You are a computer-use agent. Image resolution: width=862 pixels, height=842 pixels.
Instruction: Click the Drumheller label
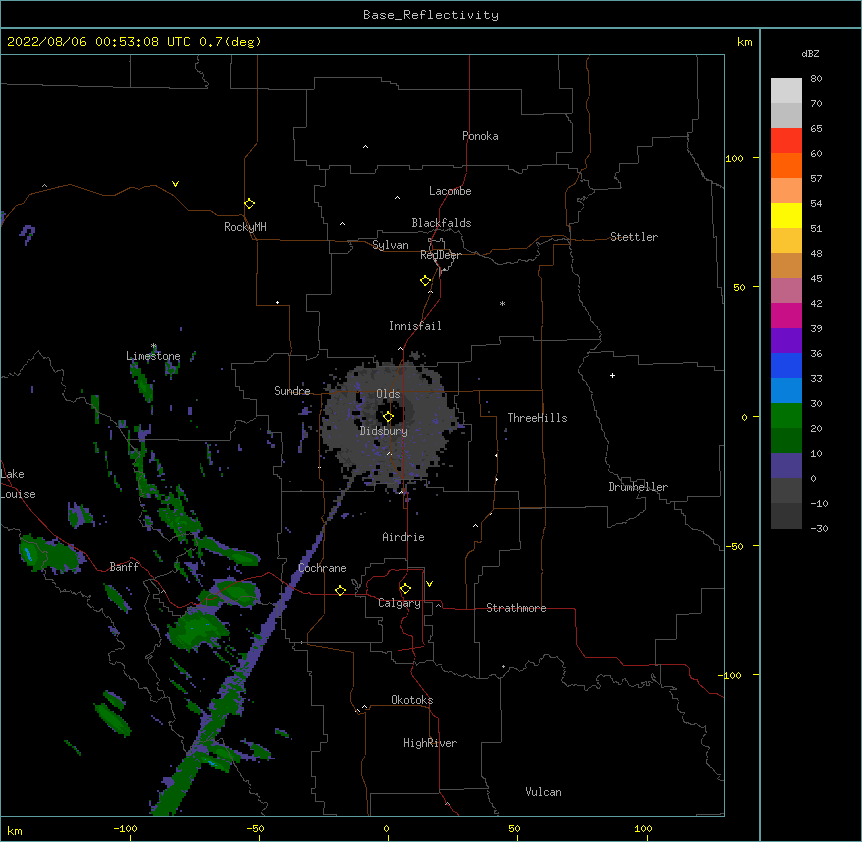[x=638, y=487]
